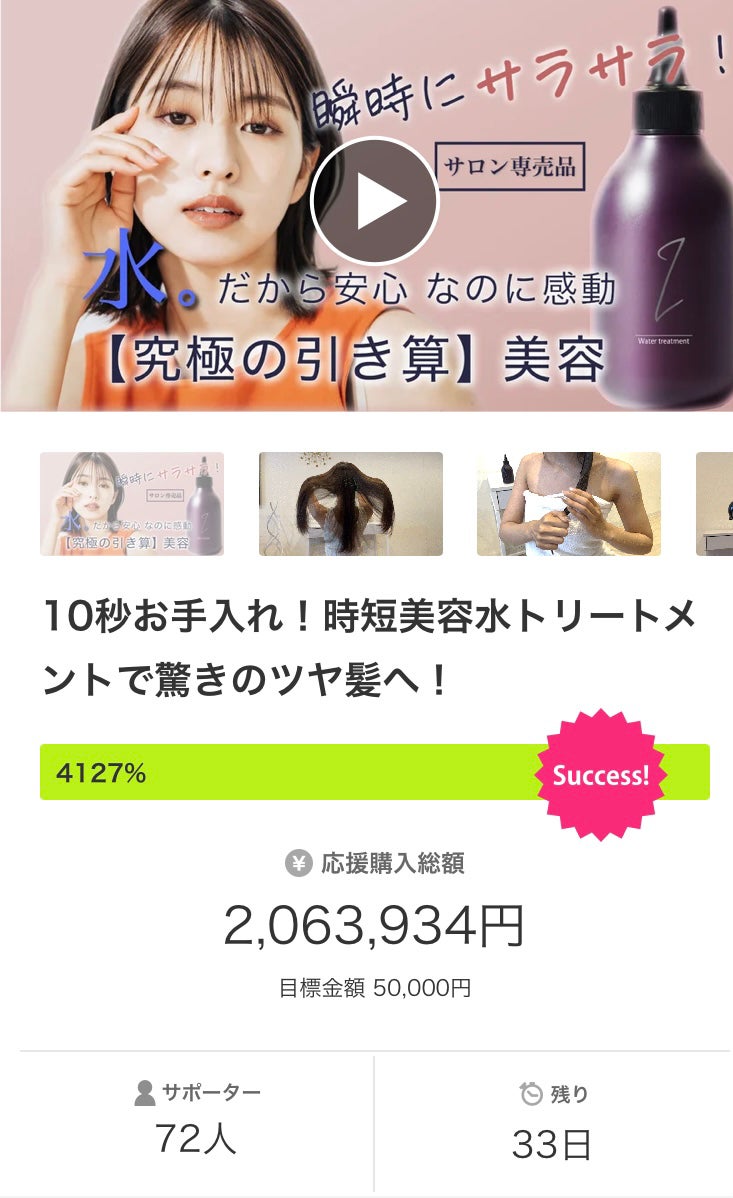Tap the supporter person icon

coord(144,1093)
